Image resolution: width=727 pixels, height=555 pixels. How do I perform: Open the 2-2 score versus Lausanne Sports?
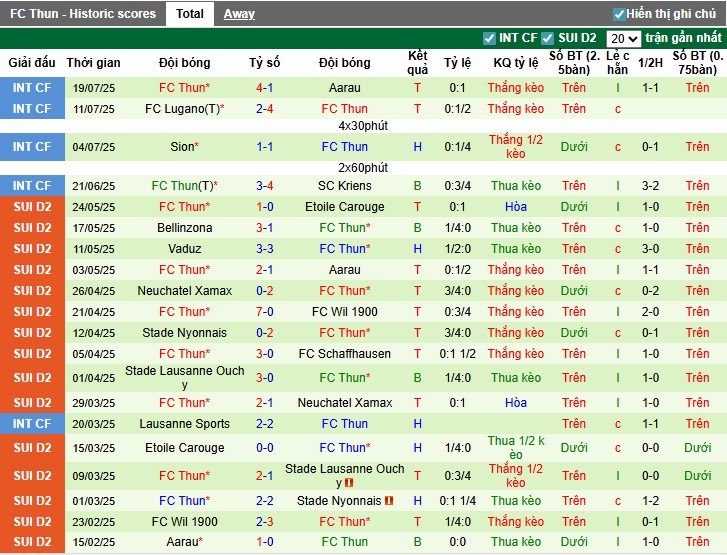pyautogui.click(x=264, y=424)
